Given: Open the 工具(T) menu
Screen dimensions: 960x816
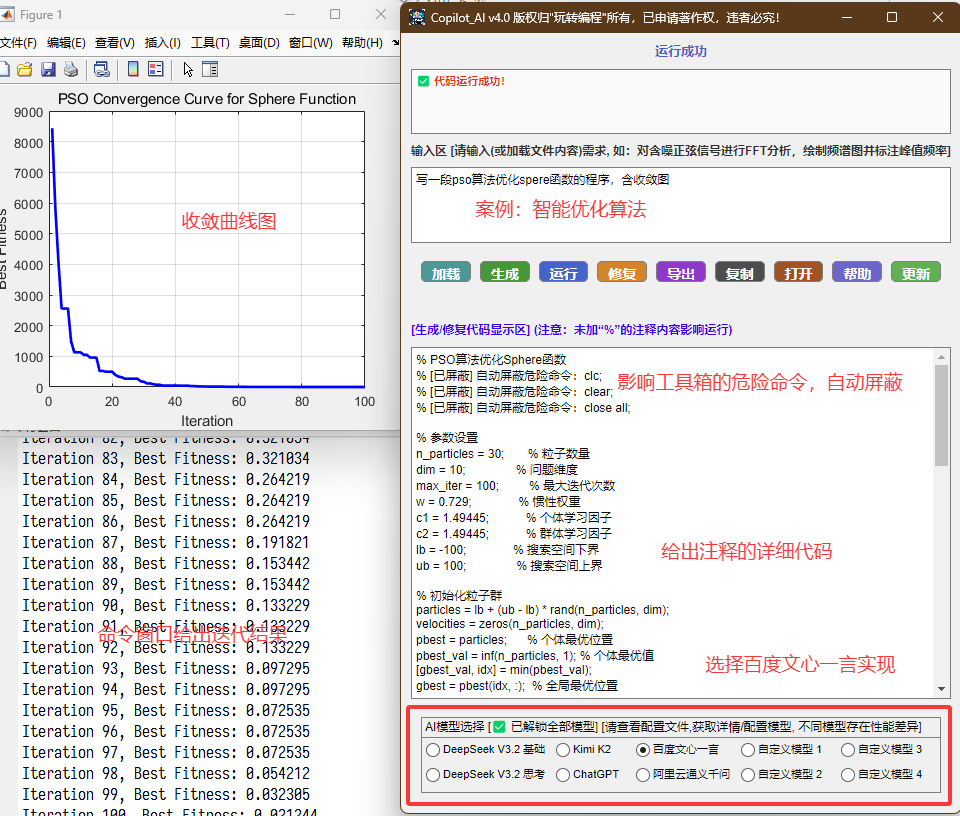Looking at the screenshot, I should [210, 43].
